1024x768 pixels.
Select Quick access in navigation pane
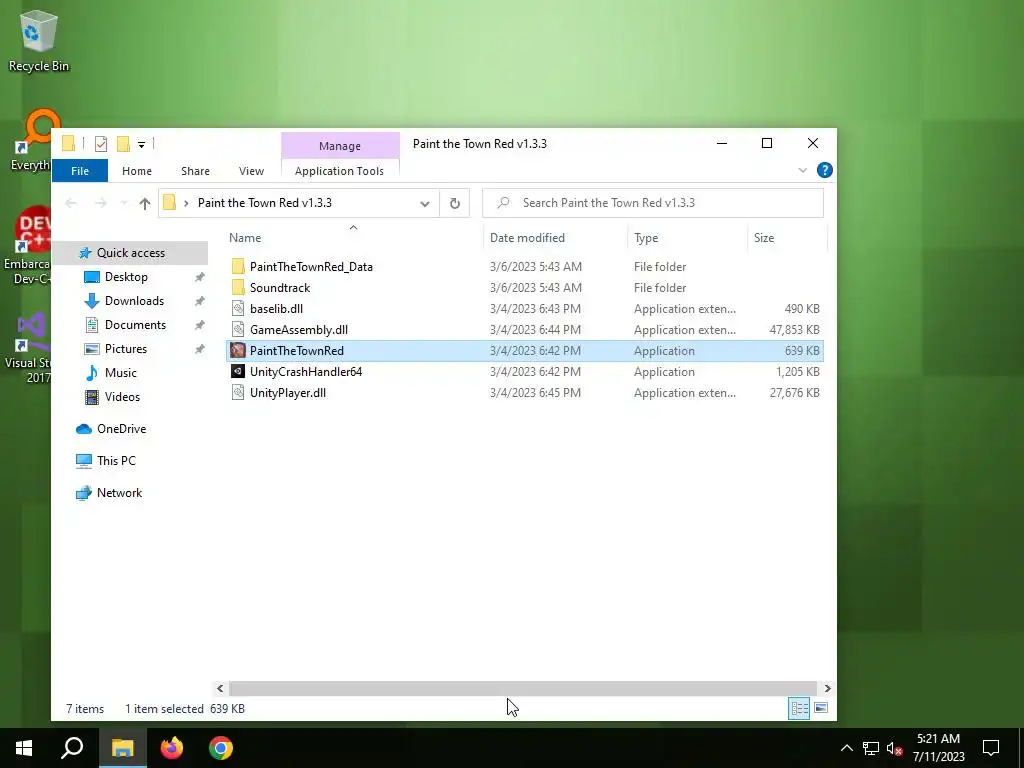[x=131, y=253]
